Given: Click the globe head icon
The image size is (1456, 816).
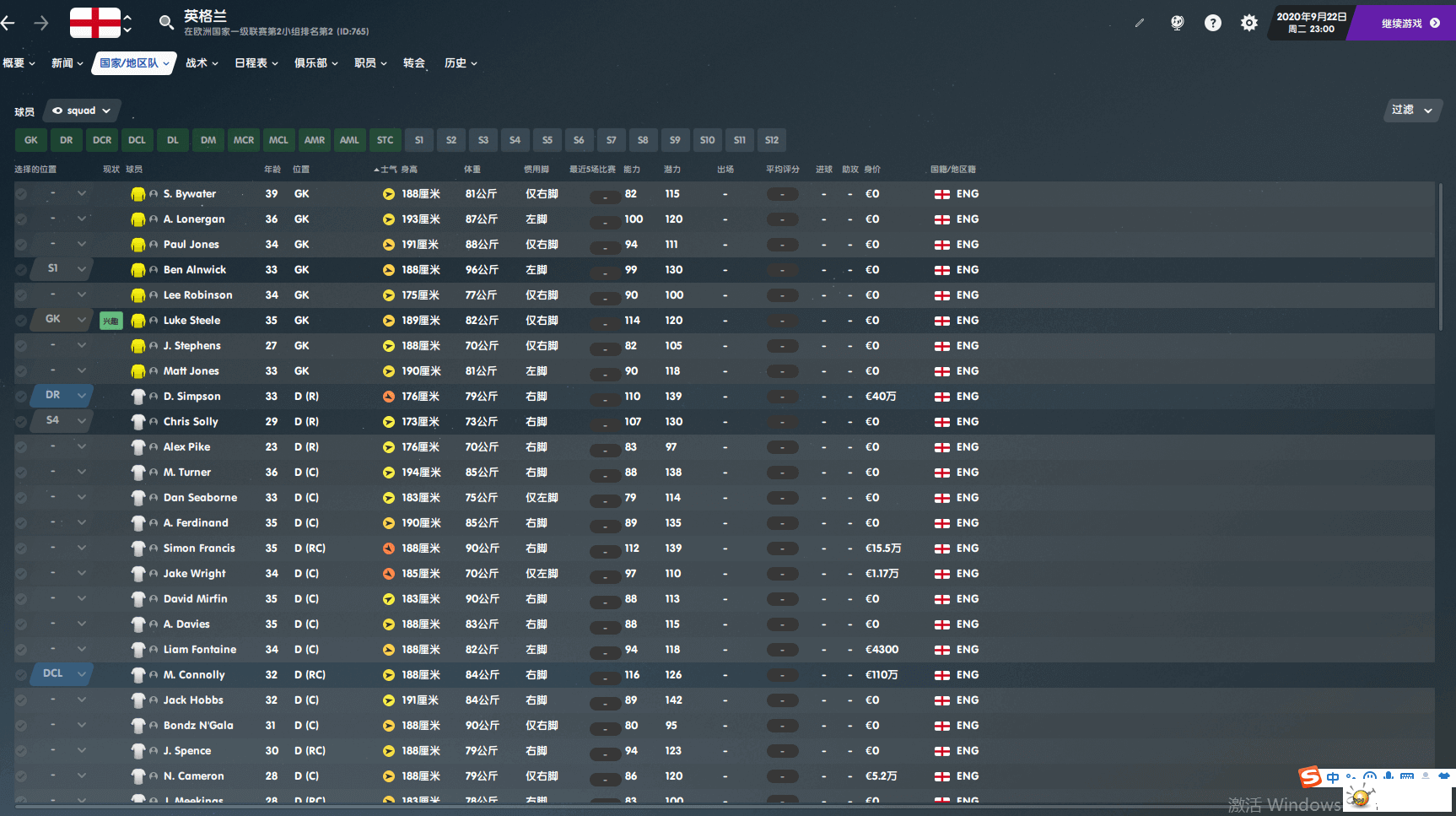Looking at the screenshot, I should (x=1177, y=24).
